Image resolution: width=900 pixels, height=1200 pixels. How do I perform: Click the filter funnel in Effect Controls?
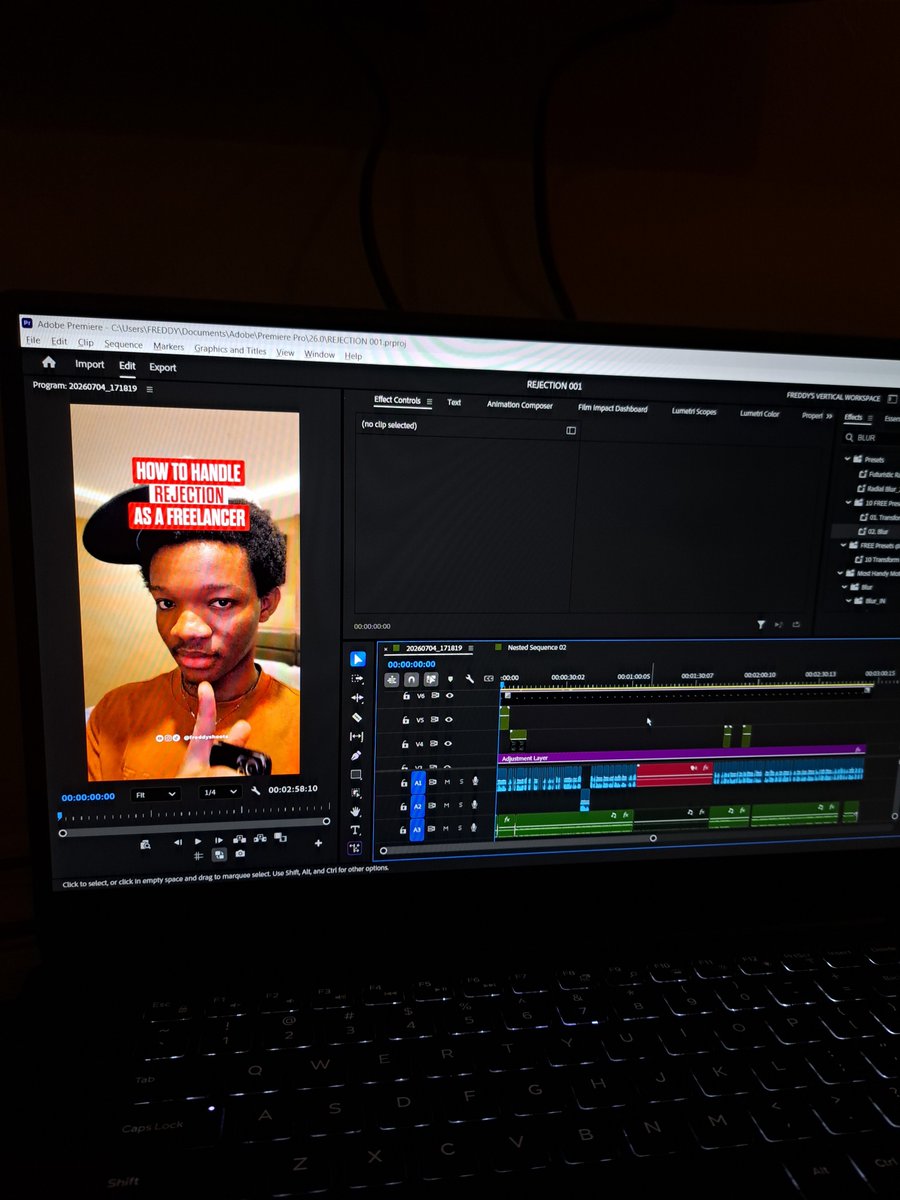pos(761,625)
